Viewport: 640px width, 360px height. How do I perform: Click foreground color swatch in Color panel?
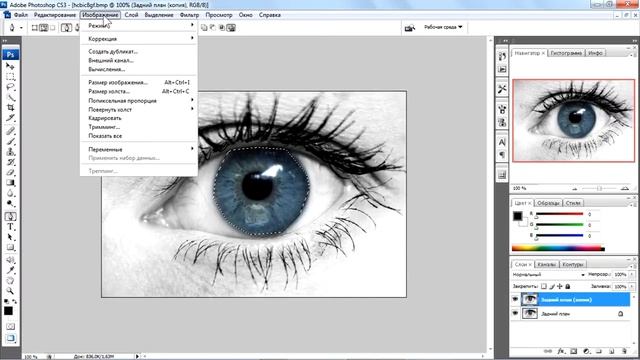point(518,216)
